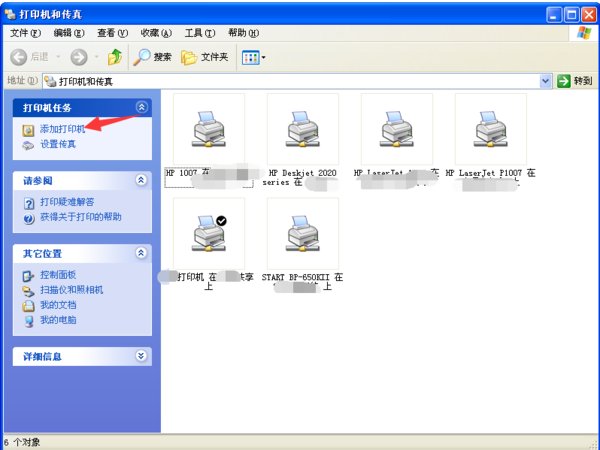Screen dimensions: 600x450
Task: Click the scanner icon beside 扫描仪和照相机
Action: coord(28,291)
